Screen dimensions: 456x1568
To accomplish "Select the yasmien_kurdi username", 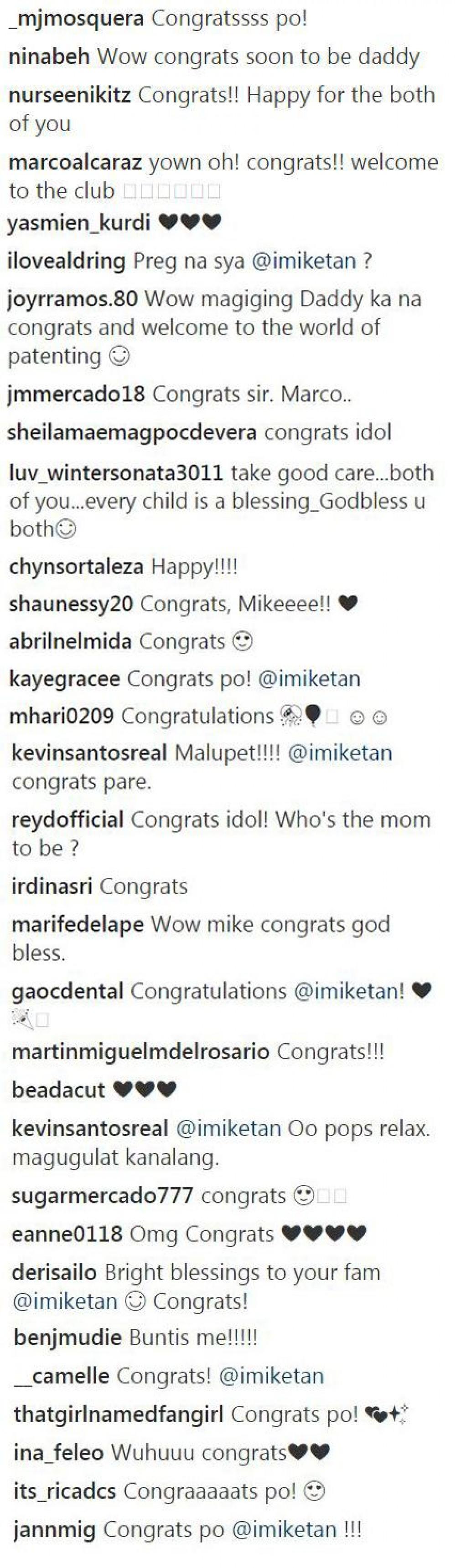I will click(78, 223).
